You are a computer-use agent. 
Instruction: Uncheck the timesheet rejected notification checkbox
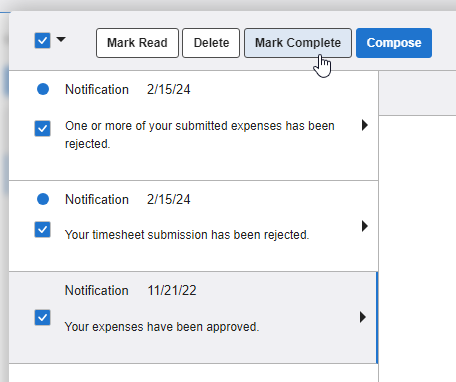(x=43, y=230)
